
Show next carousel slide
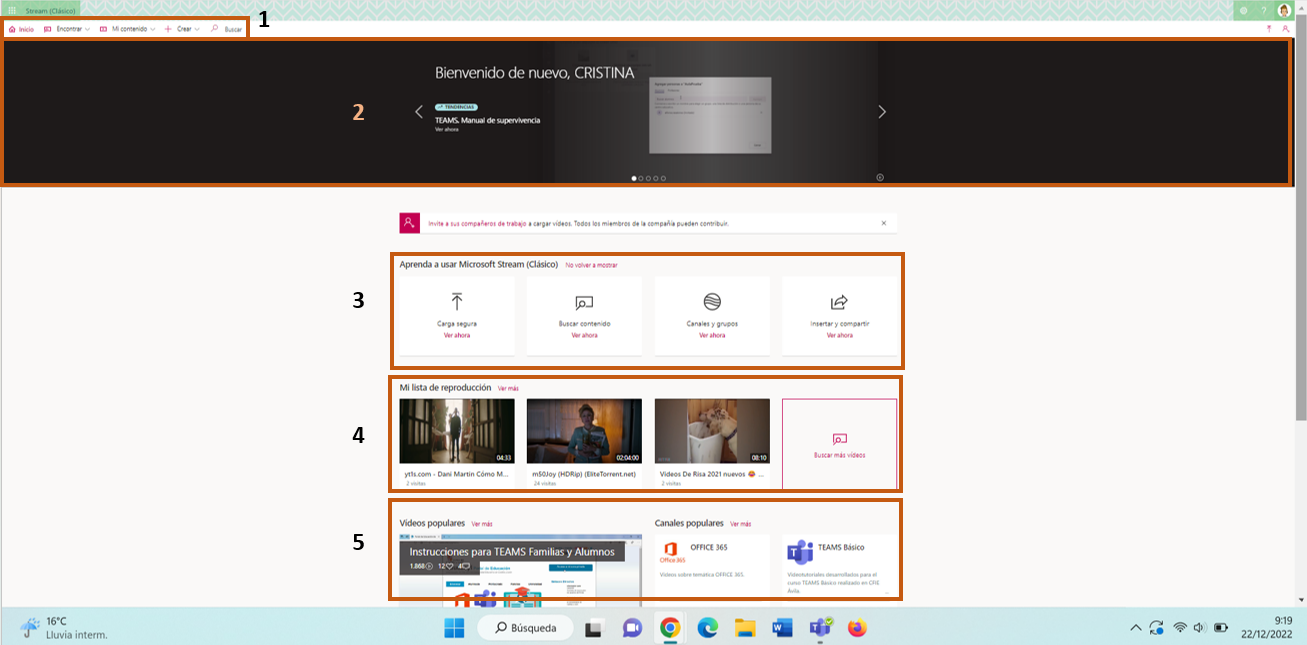(x=882, y=112)
